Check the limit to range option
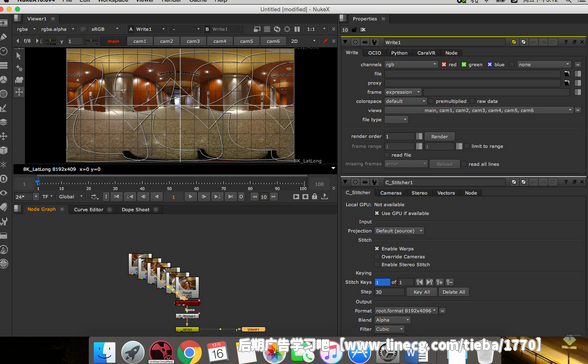The height and width of the screenshot is (364, 588). point(467,146)
